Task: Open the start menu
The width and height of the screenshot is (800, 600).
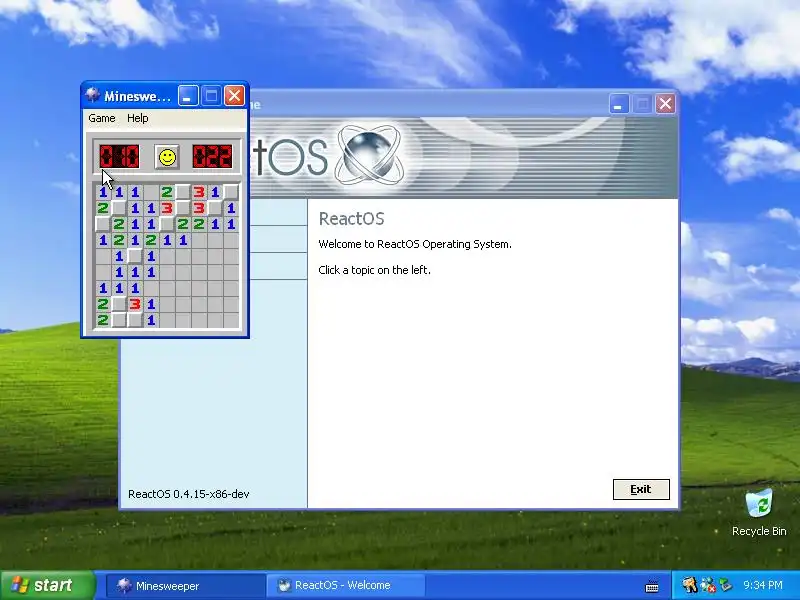Action: point(47,585)
